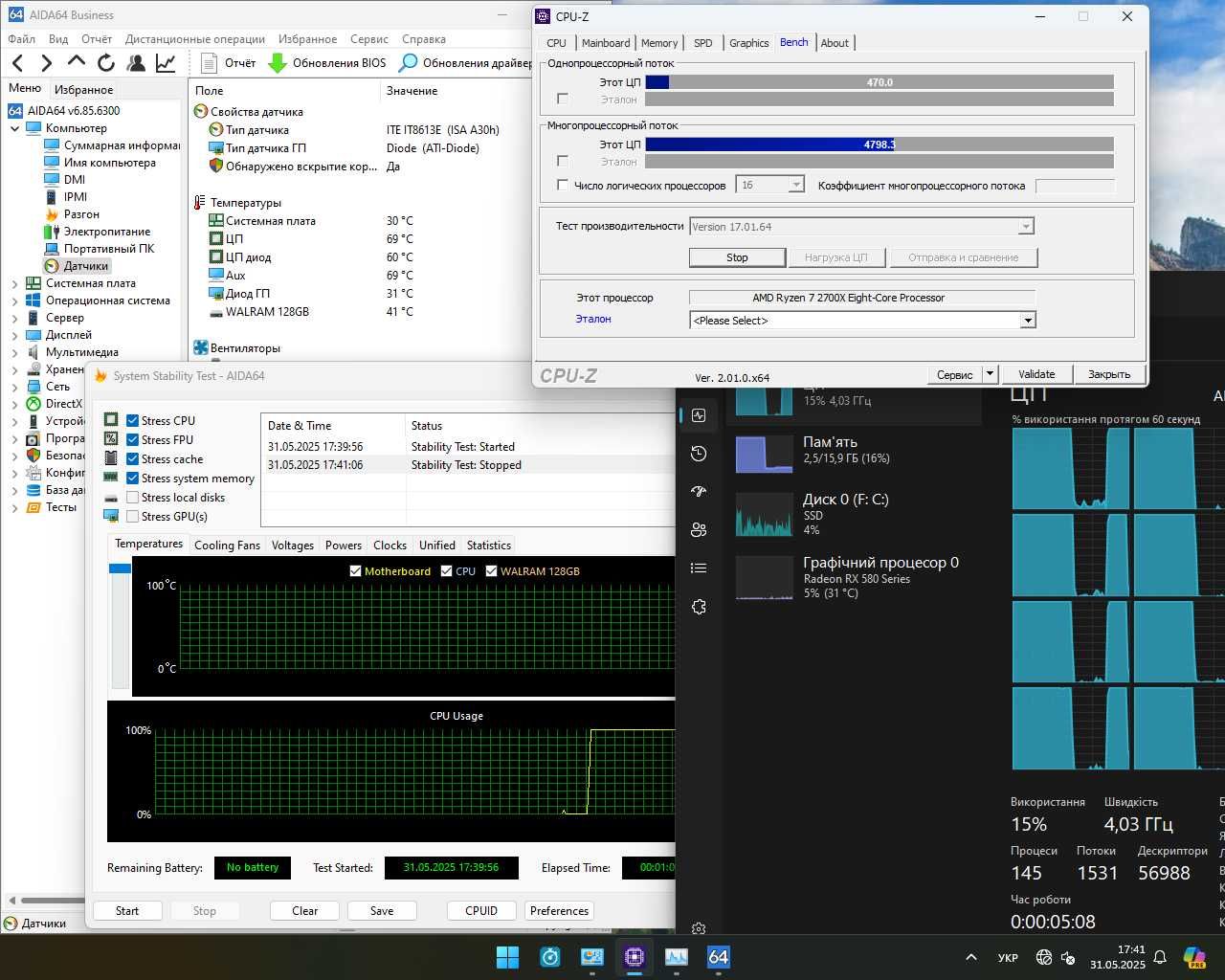The image size is (1225, 980).
Task: Toggle Motherboard temperature graph checkbox
Action: pyautogui.click(x=356, y=571)
